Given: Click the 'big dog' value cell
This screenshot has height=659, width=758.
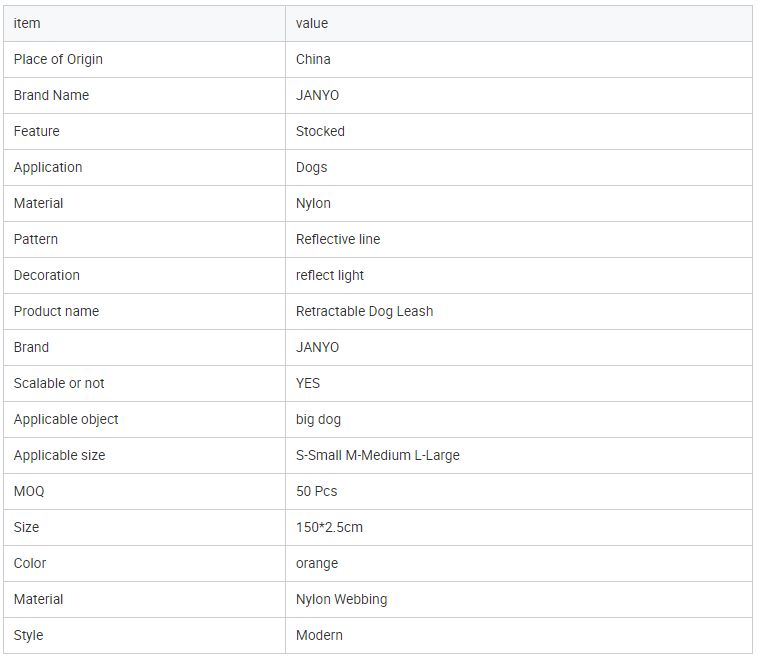Looking at the screenshot, I should (x=318, y=419).
